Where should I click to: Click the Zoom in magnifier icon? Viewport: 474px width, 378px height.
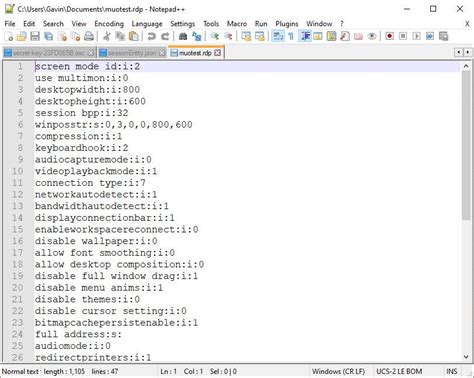(x=215, y=36)
